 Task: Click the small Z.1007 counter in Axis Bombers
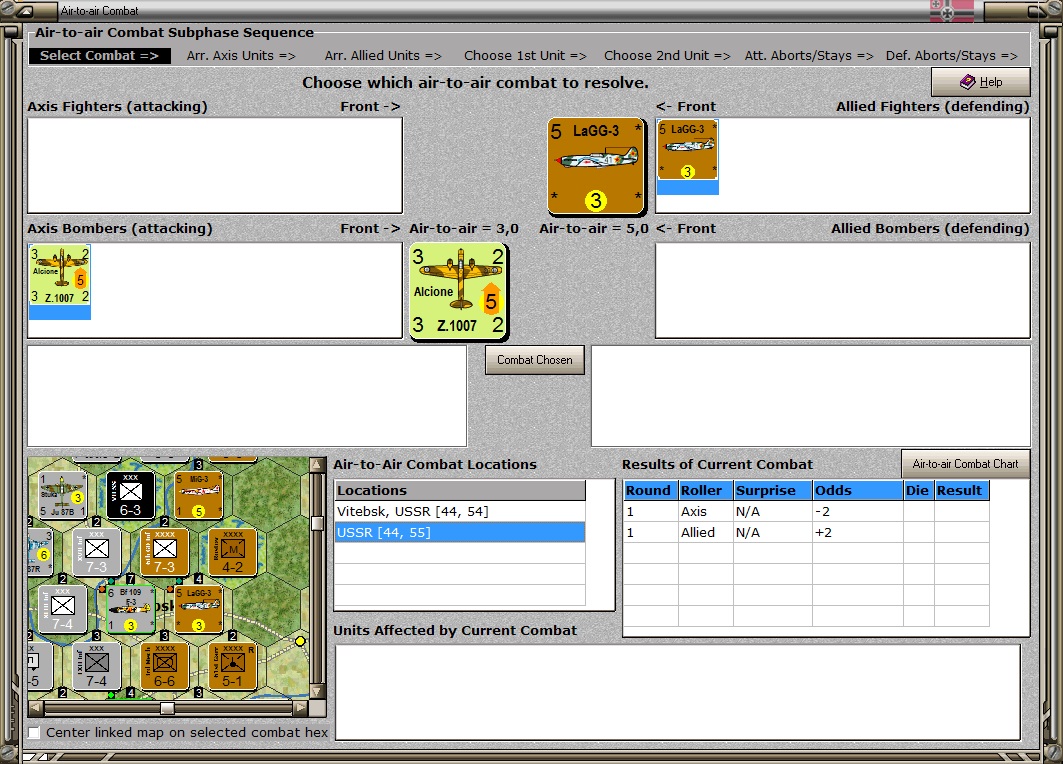point(60,275)
